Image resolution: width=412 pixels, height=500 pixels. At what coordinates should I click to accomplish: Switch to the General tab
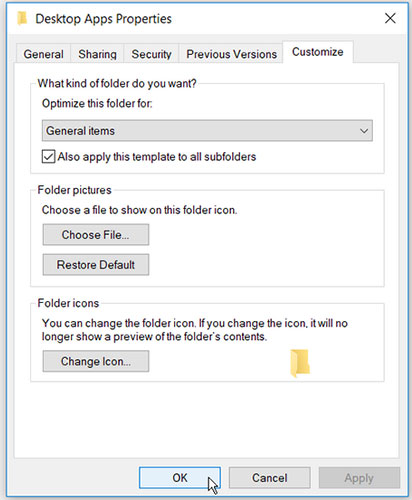[x=43, y=54]
